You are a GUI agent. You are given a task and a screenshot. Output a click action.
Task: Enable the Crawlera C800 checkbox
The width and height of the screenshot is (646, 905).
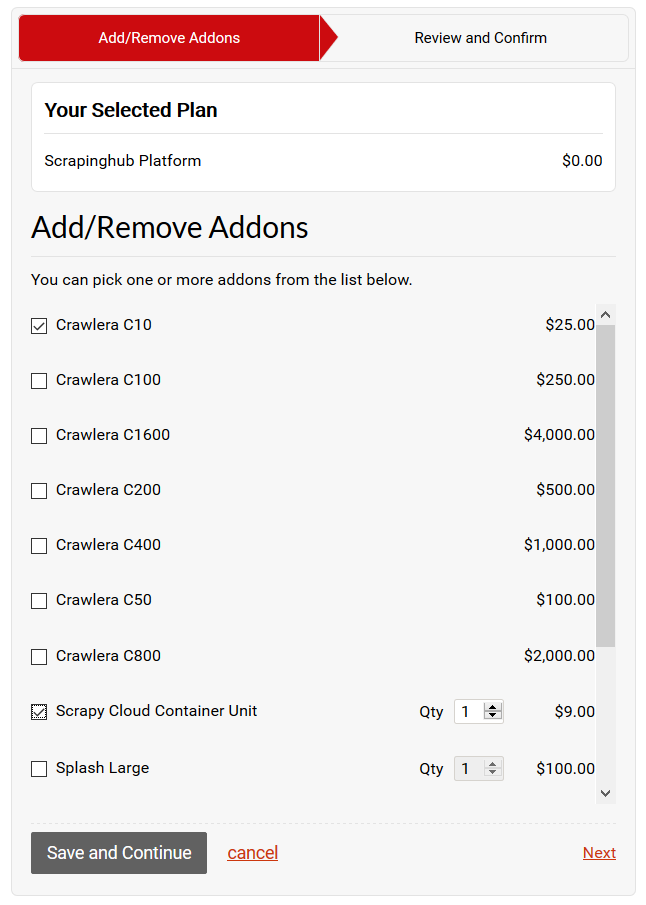pyautogui.click(x=39, y=657)
